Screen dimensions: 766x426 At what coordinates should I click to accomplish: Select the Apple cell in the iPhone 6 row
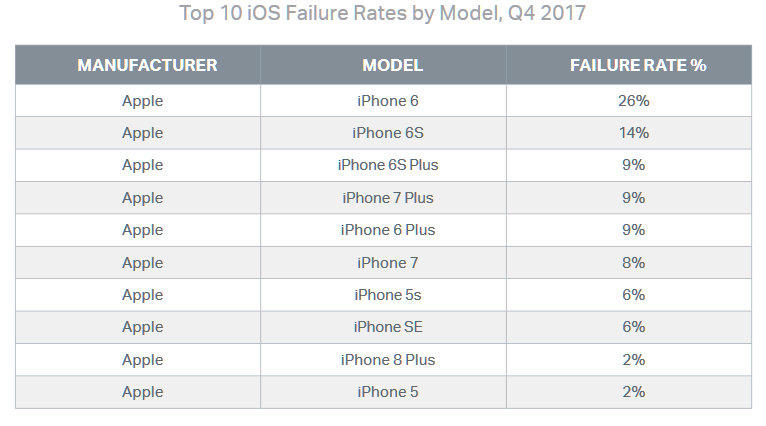[x=142, y=100]
